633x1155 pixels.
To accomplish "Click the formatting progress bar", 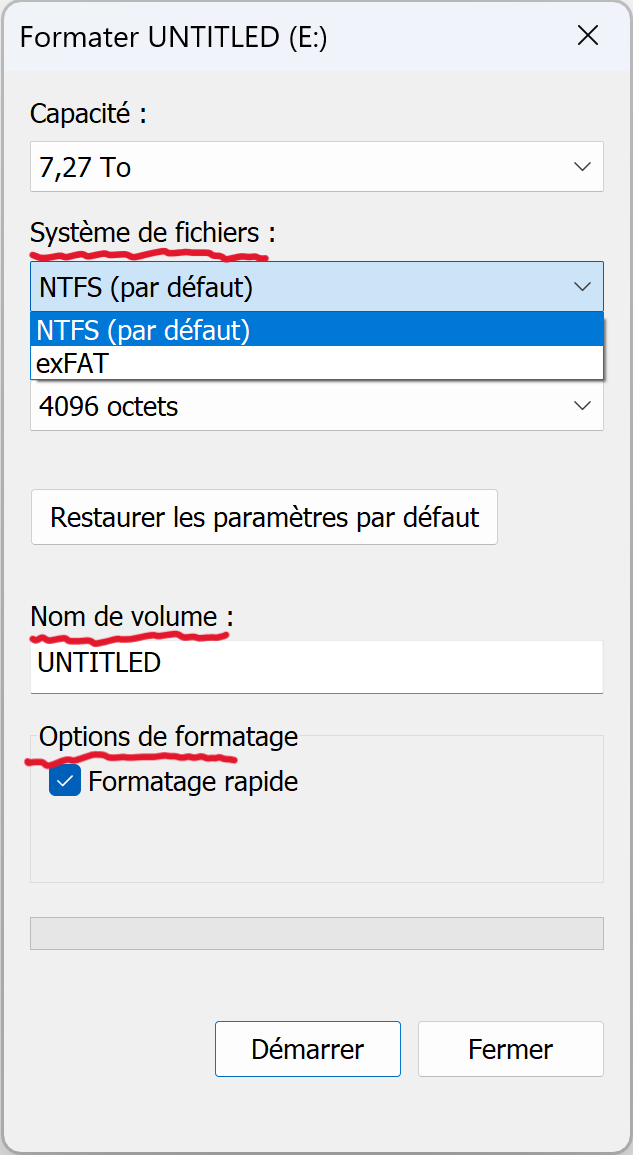I will 316,931.
